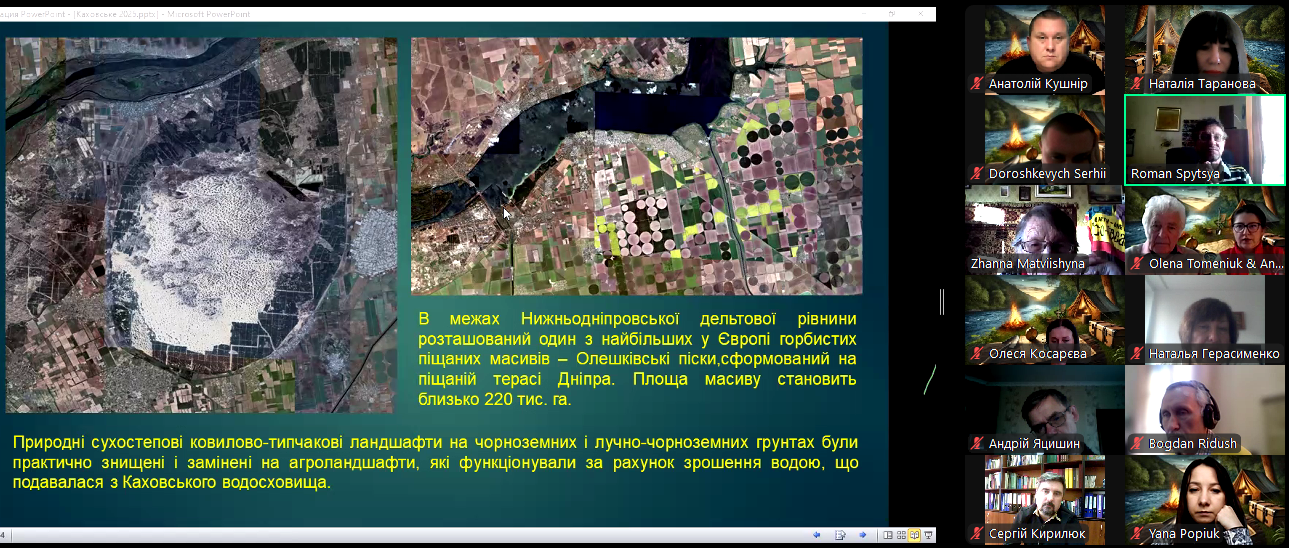The image size is (1289, 548).
Task: Select the Olena Tomeniuk video tile
Action: tap(1204, 229)
